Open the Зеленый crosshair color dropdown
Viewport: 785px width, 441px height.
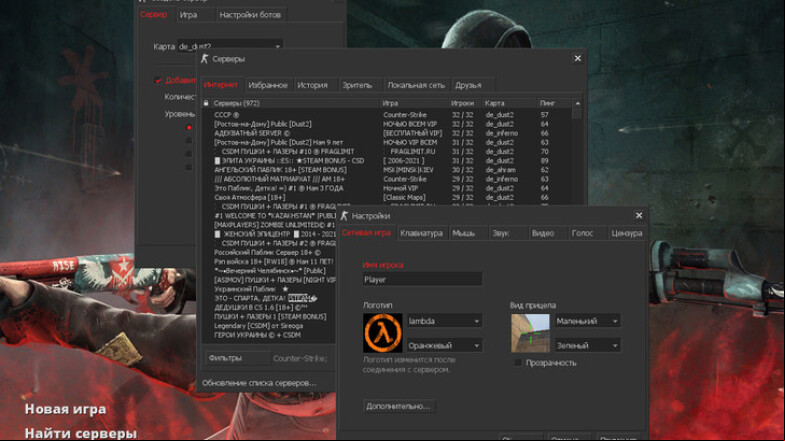pyautogui.click(x=588, y=345)
